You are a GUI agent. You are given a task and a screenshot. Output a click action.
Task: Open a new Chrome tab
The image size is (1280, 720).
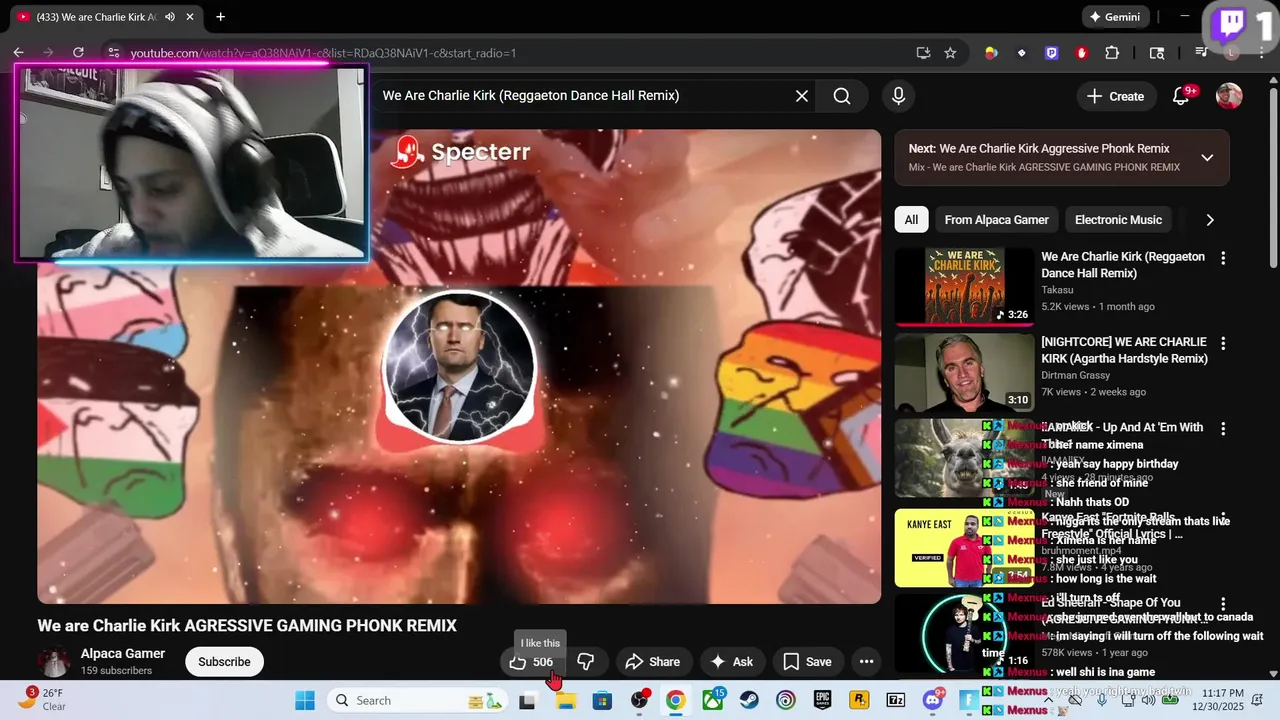(x=220, y=17)
